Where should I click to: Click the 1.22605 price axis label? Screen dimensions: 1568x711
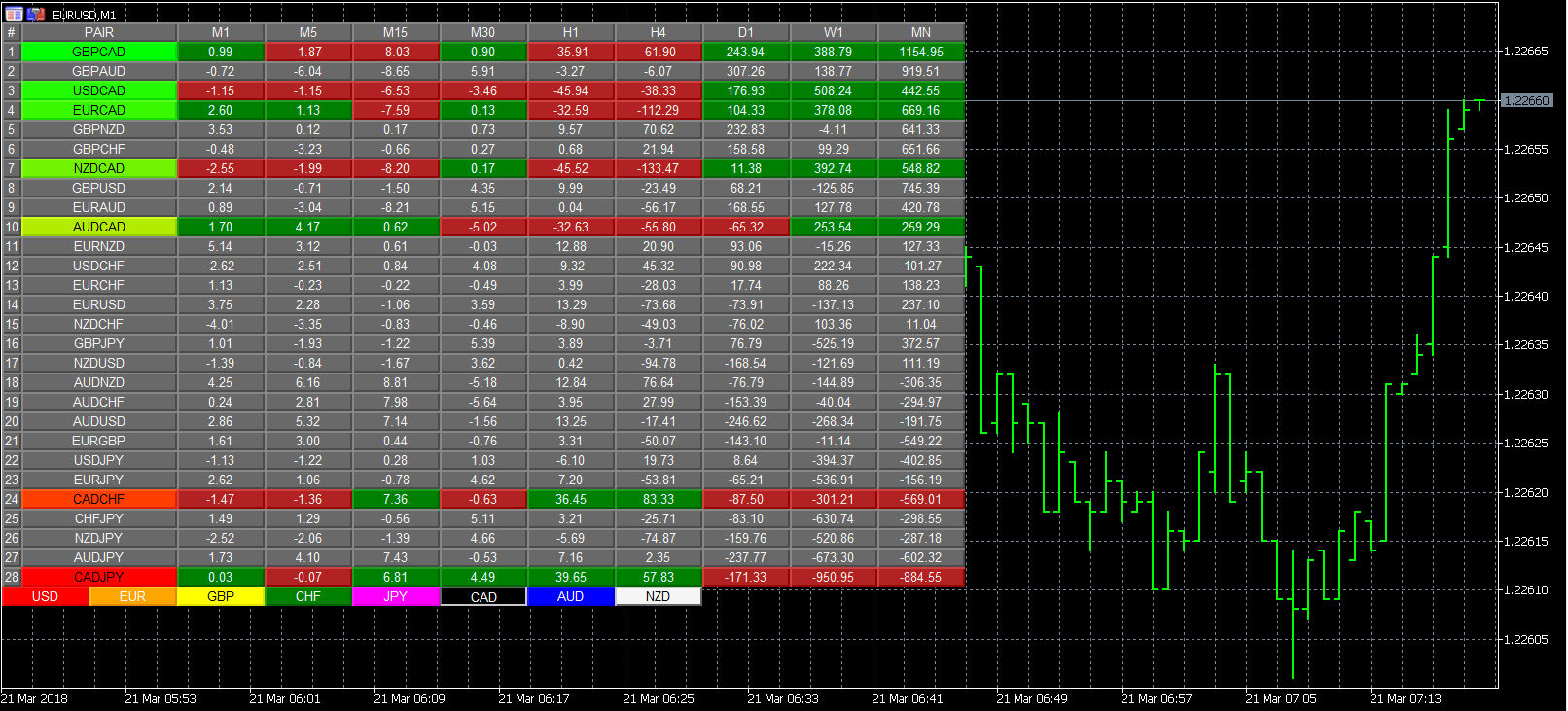[1526, 639]
